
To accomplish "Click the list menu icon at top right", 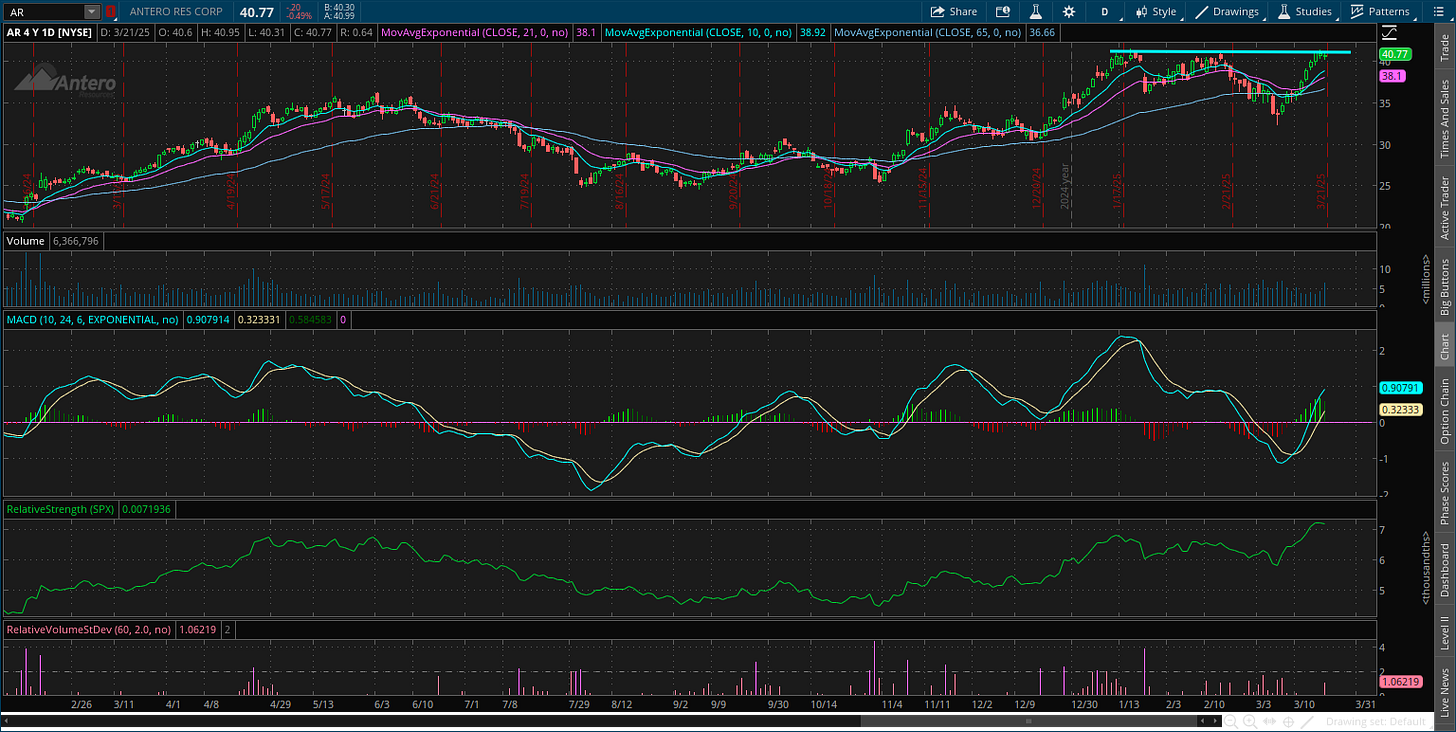I will pos(1438,11).
